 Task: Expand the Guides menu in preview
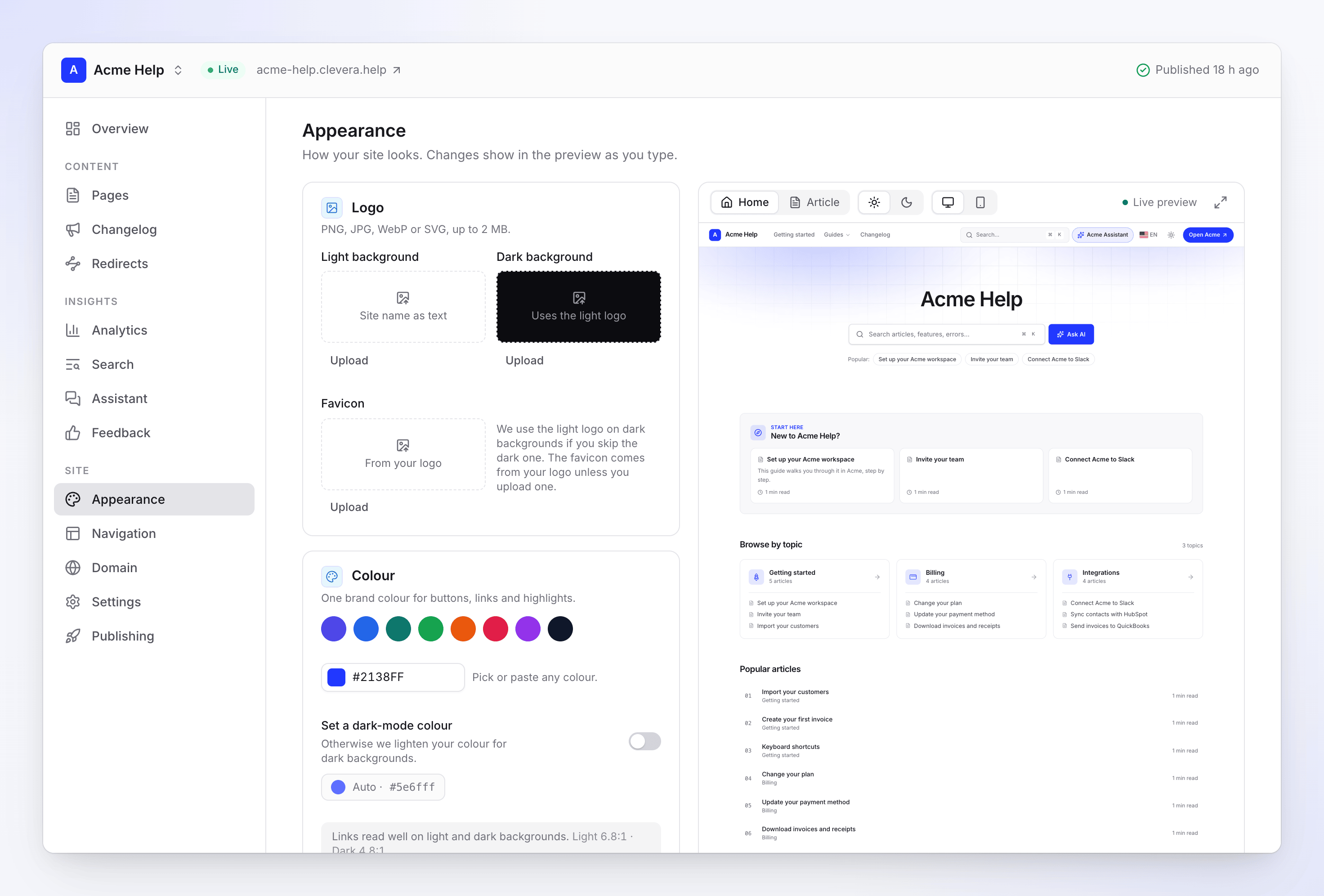pos(836,235)
